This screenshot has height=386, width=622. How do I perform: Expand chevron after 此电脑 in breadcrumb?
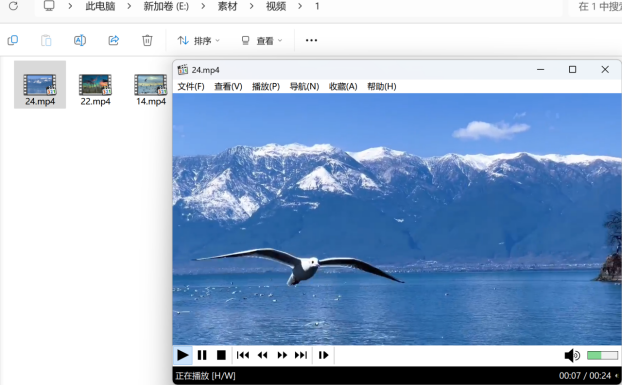point(129,6)
